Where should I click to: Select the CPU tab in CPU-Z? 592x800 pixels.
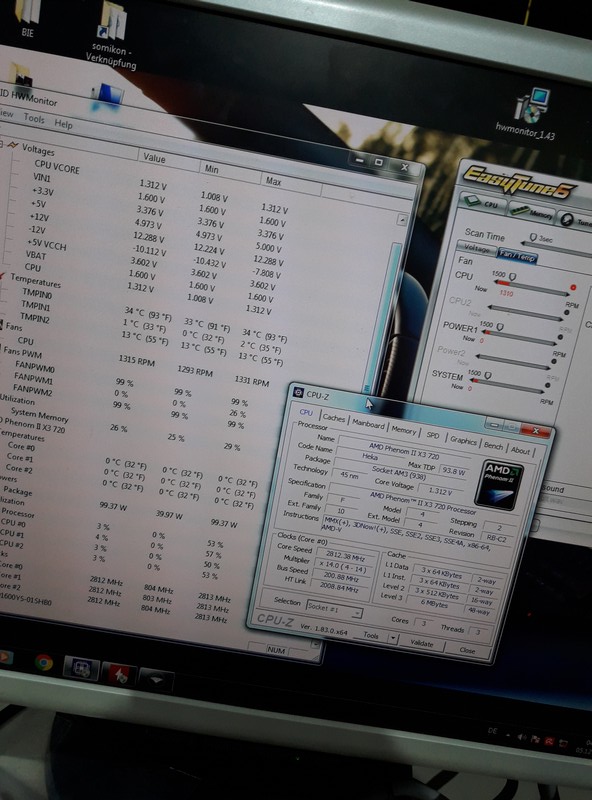[306, 412]
